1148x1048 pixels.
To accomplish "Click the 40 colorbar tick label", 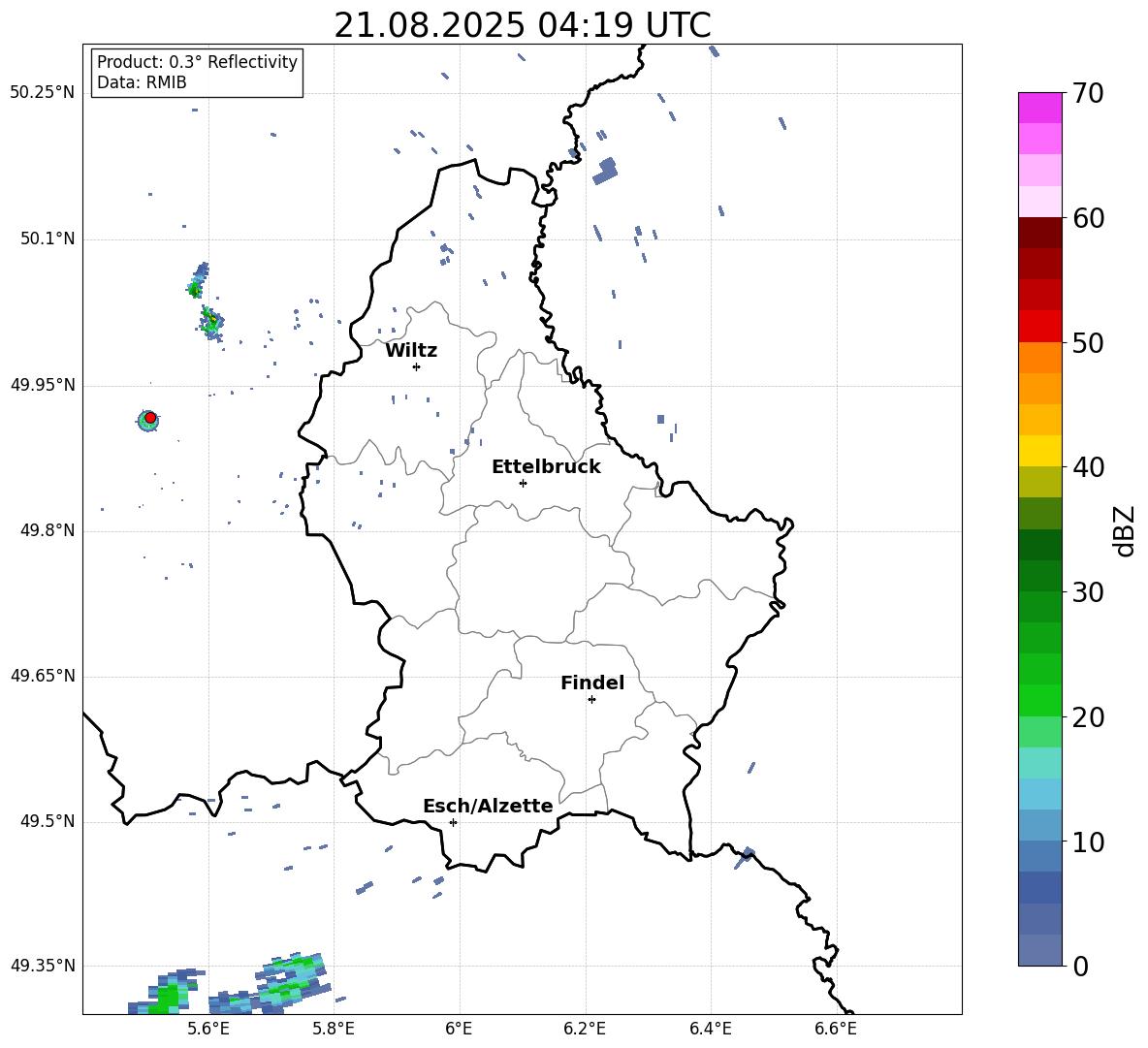I will pyautogui.click(x=1088, y=467).
